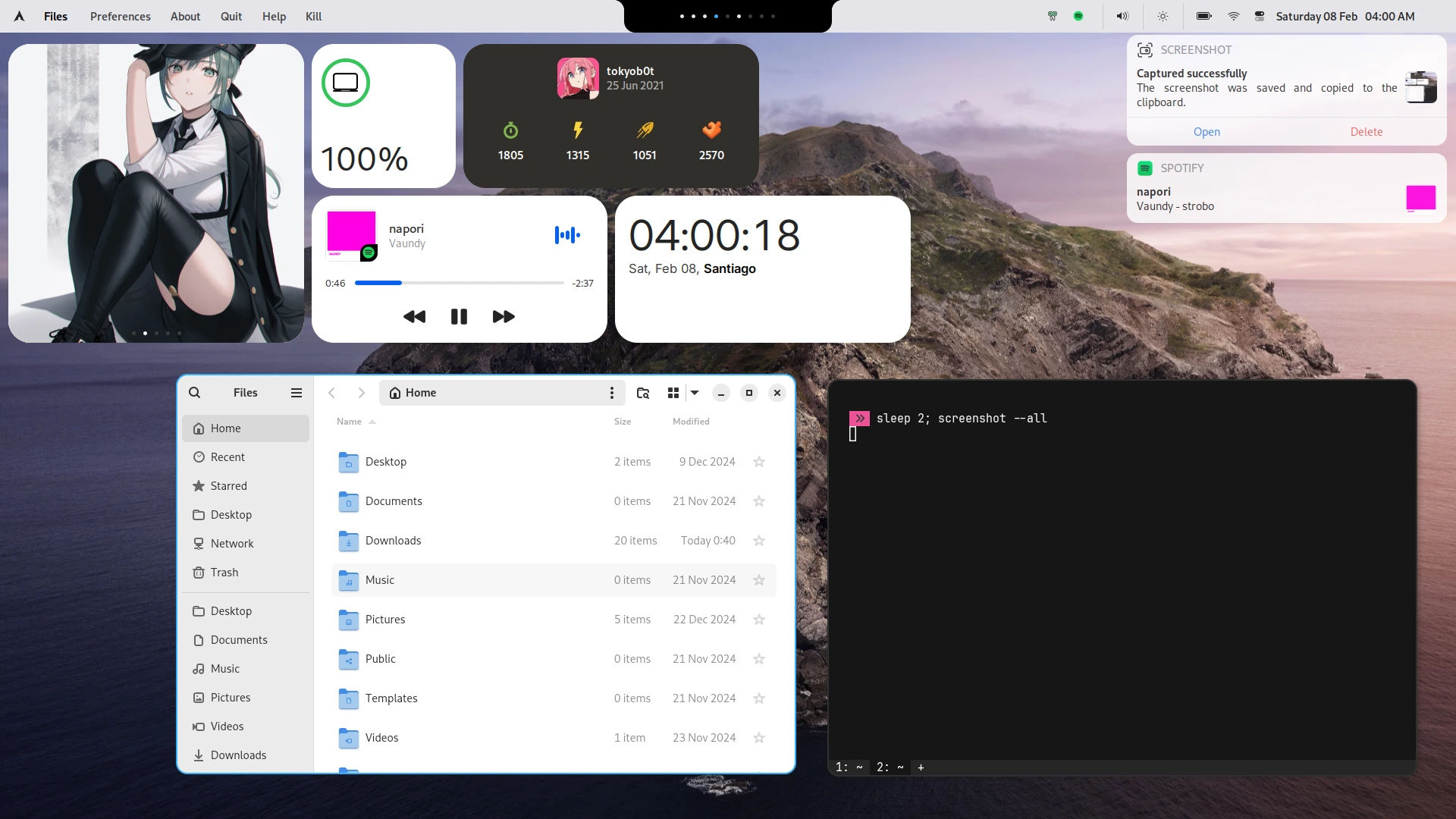Click the Videos folder icon in file list
The width and height of the screenshot is (1456, 819).
pos(348,738)
